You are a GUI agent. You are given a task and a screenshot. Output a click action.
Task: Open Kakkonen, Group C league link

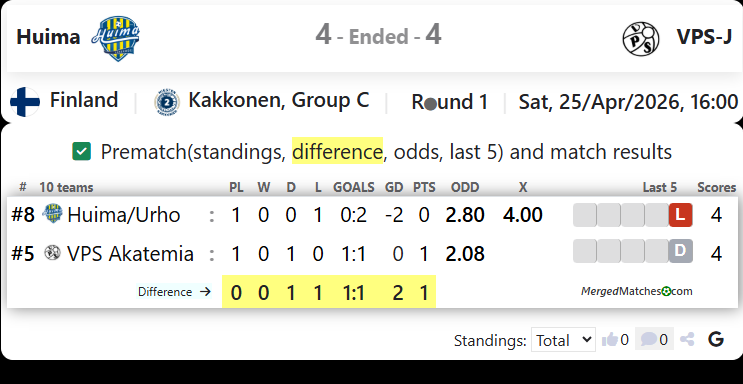279,101
